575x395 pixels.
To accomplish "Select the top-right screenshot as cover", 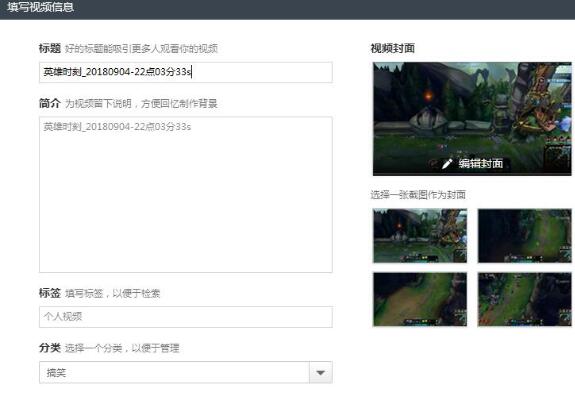I will [524, 236].
